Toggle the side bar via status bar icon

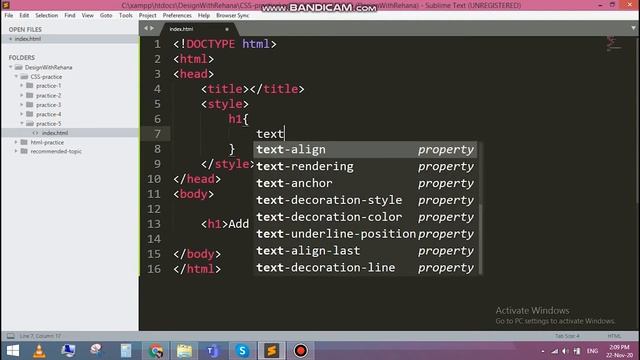pyautogui.click(x=11, y=336)
